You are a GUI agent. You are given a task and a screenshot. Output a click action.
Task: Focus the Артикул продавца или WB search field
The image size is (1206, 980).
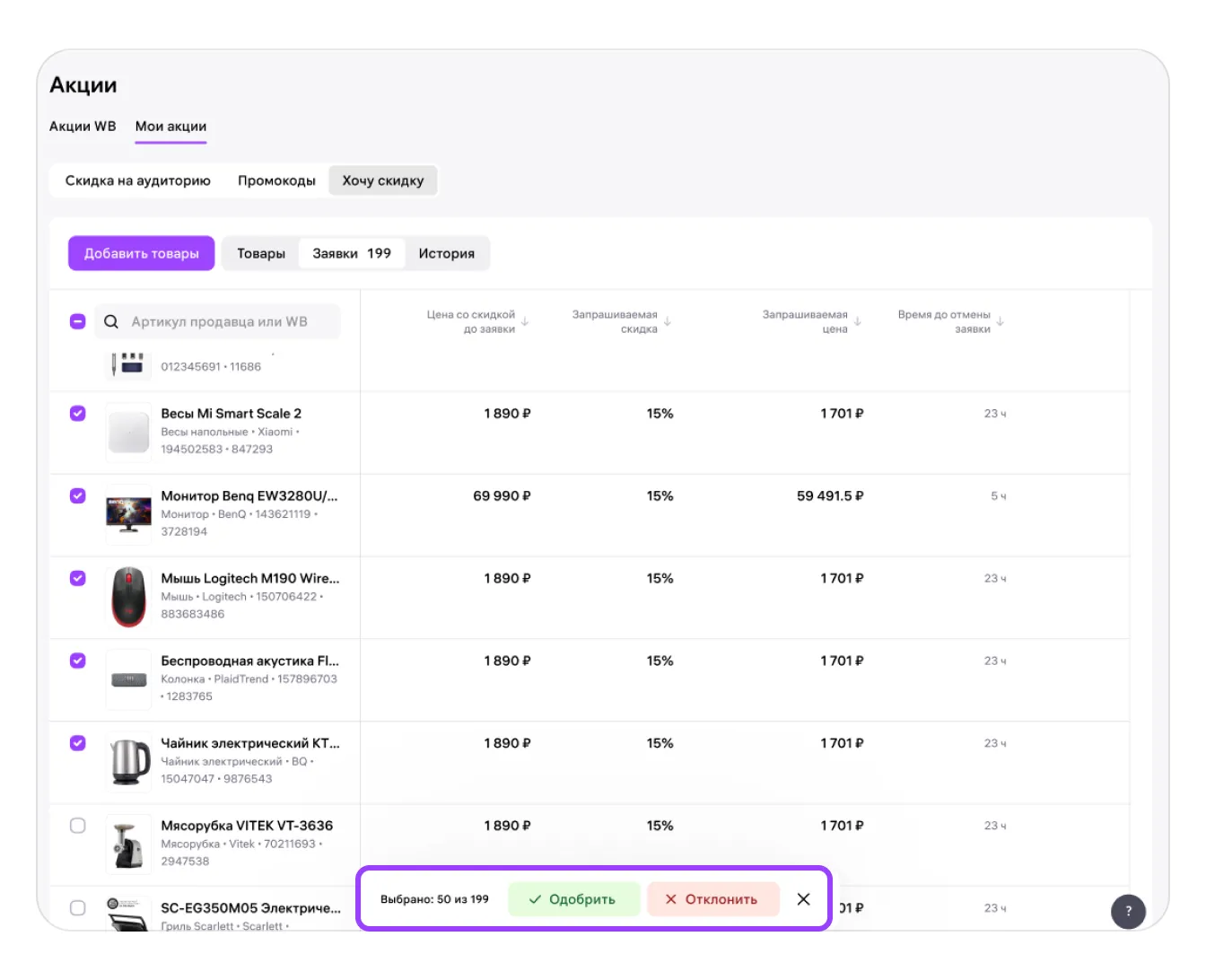pos(218,321)
